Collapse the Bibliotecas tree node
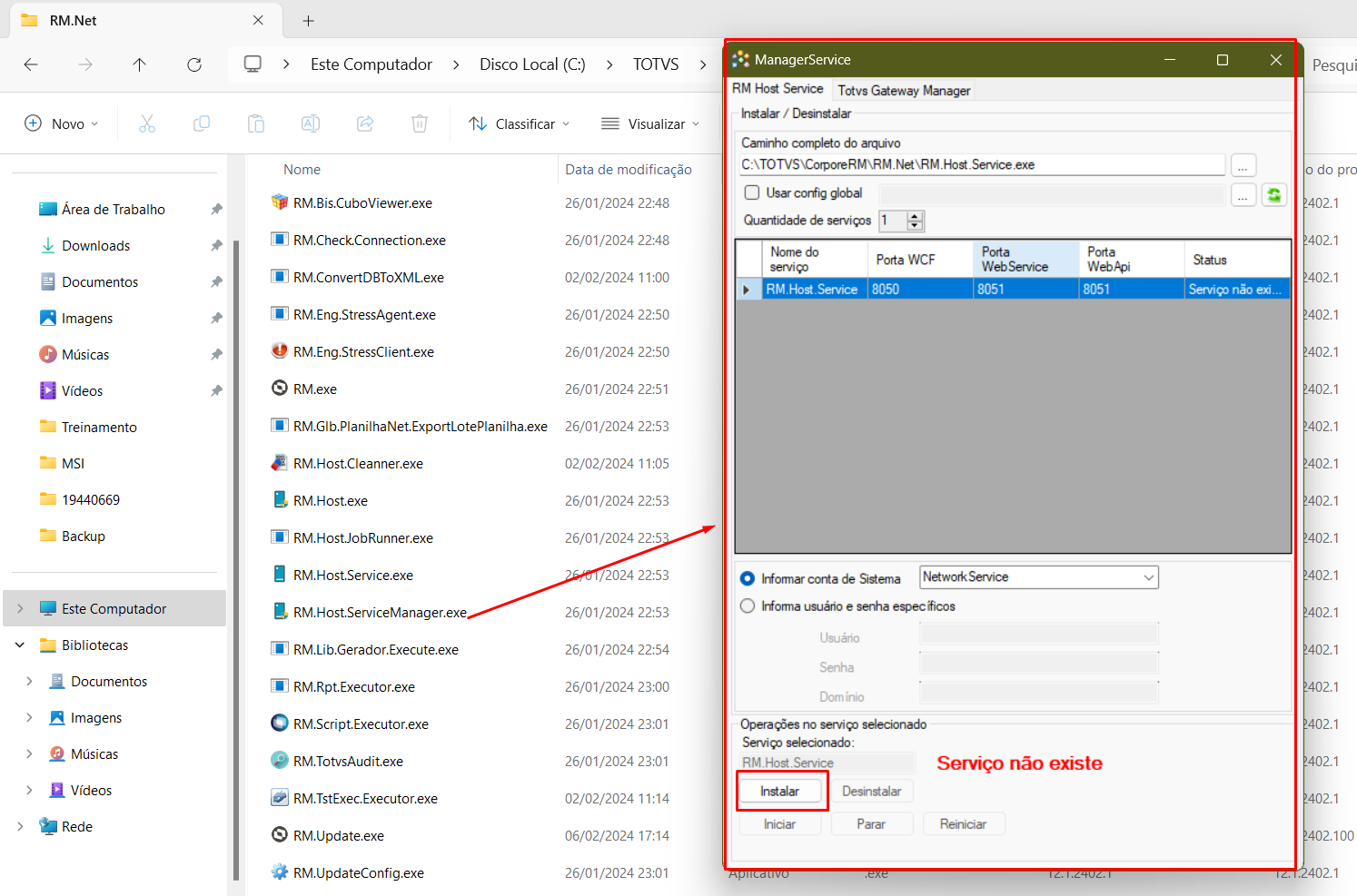1357x896 pixels. [x=20, y=645]
